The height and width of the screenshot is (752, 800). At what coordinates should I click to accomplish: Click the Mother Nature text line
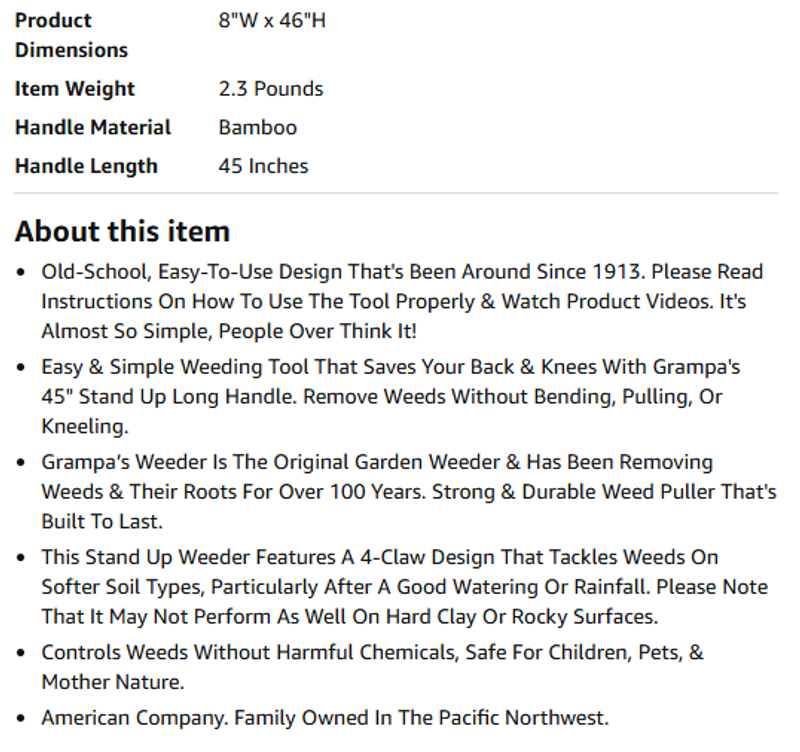pos(113,682)
